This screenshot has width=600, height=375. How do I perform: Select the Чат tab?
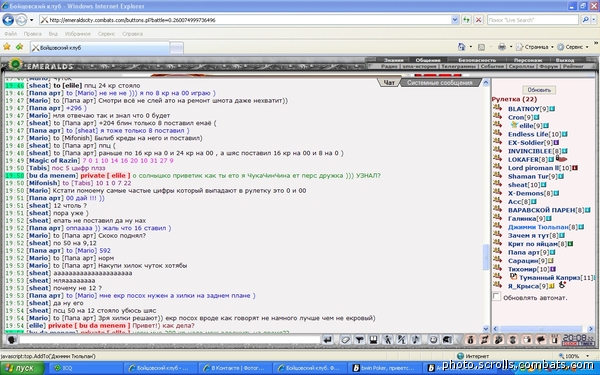[389, 83]
